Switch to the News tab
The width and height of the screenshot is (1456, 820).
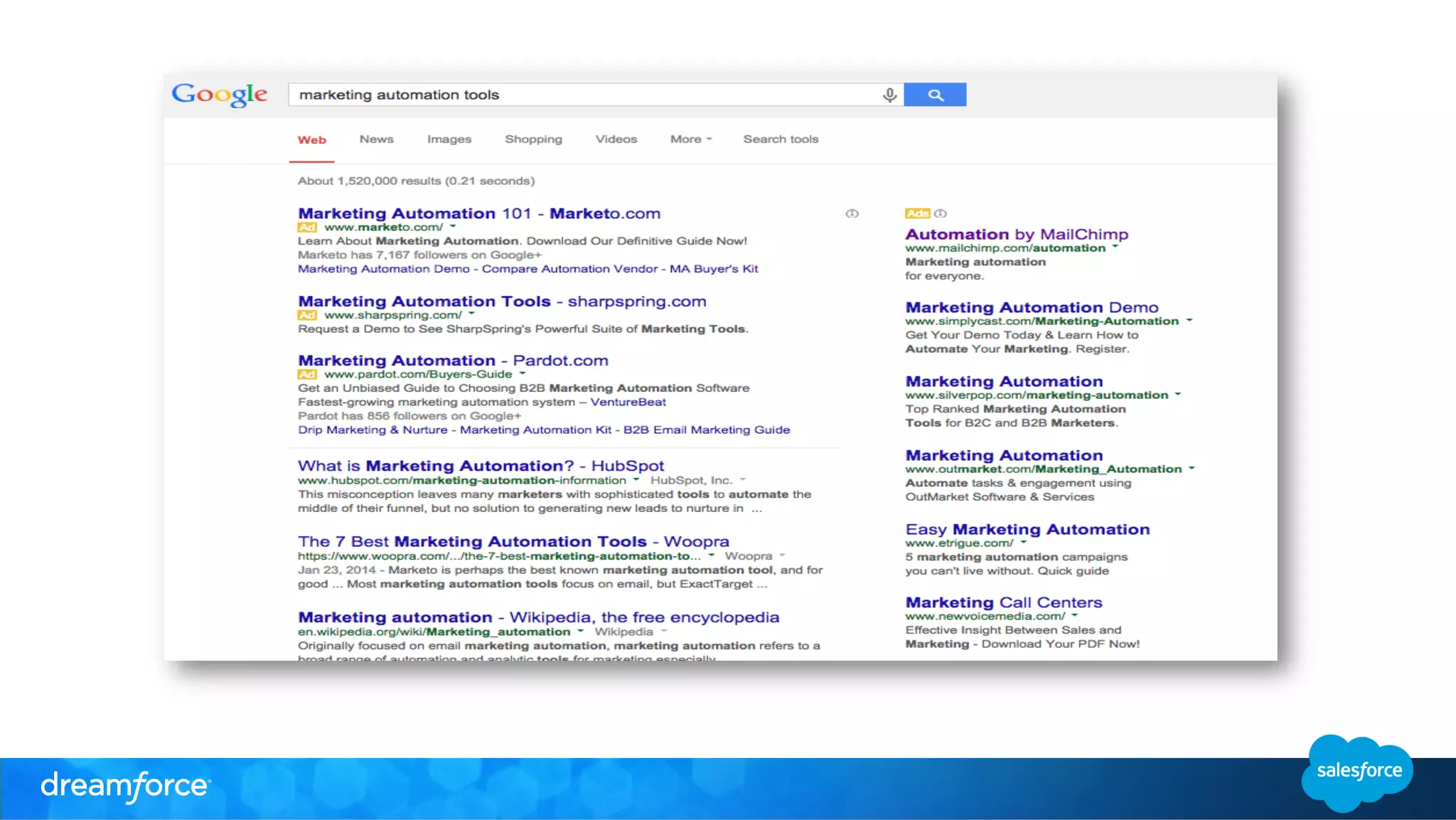376,139
